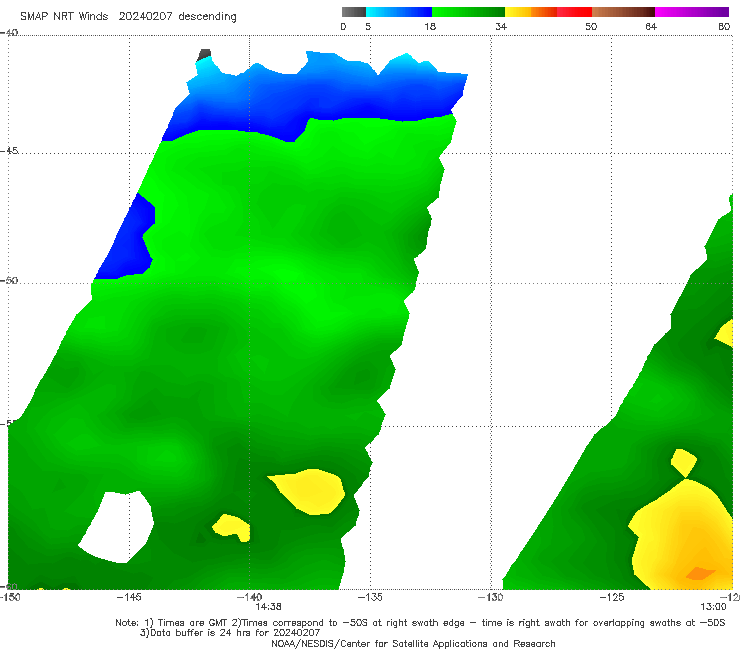Image resolution: width=740 pixels, height=650 pixels.
Task: Click the latitude label '-50'
Action: point(9,280)
